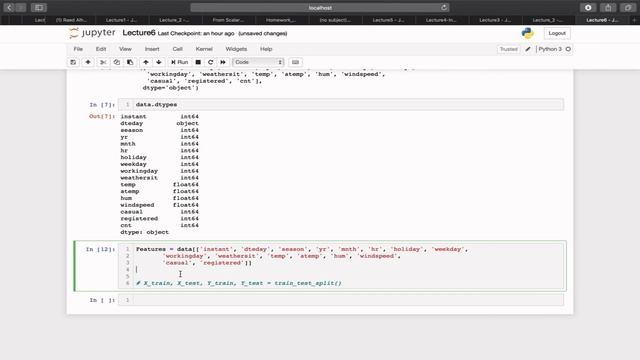This screenshot has height=360, width=640.
Task: Click the 'dteday' row in dtypes output
Action: pos(159,123)
